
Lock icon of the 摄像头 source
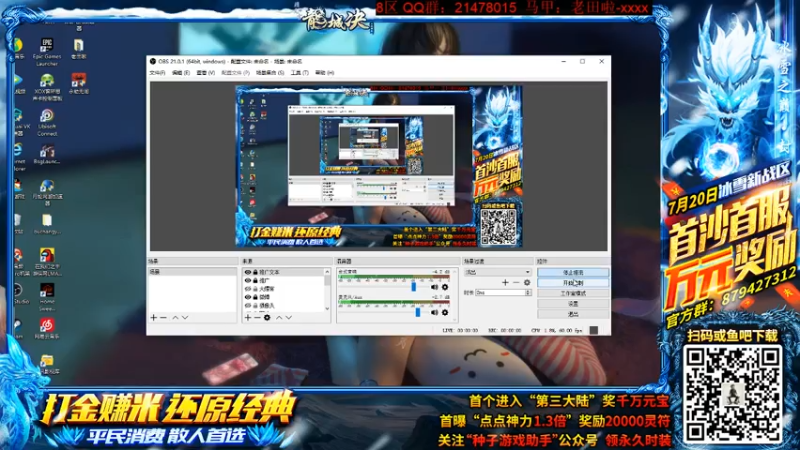[x=255, y=306]
